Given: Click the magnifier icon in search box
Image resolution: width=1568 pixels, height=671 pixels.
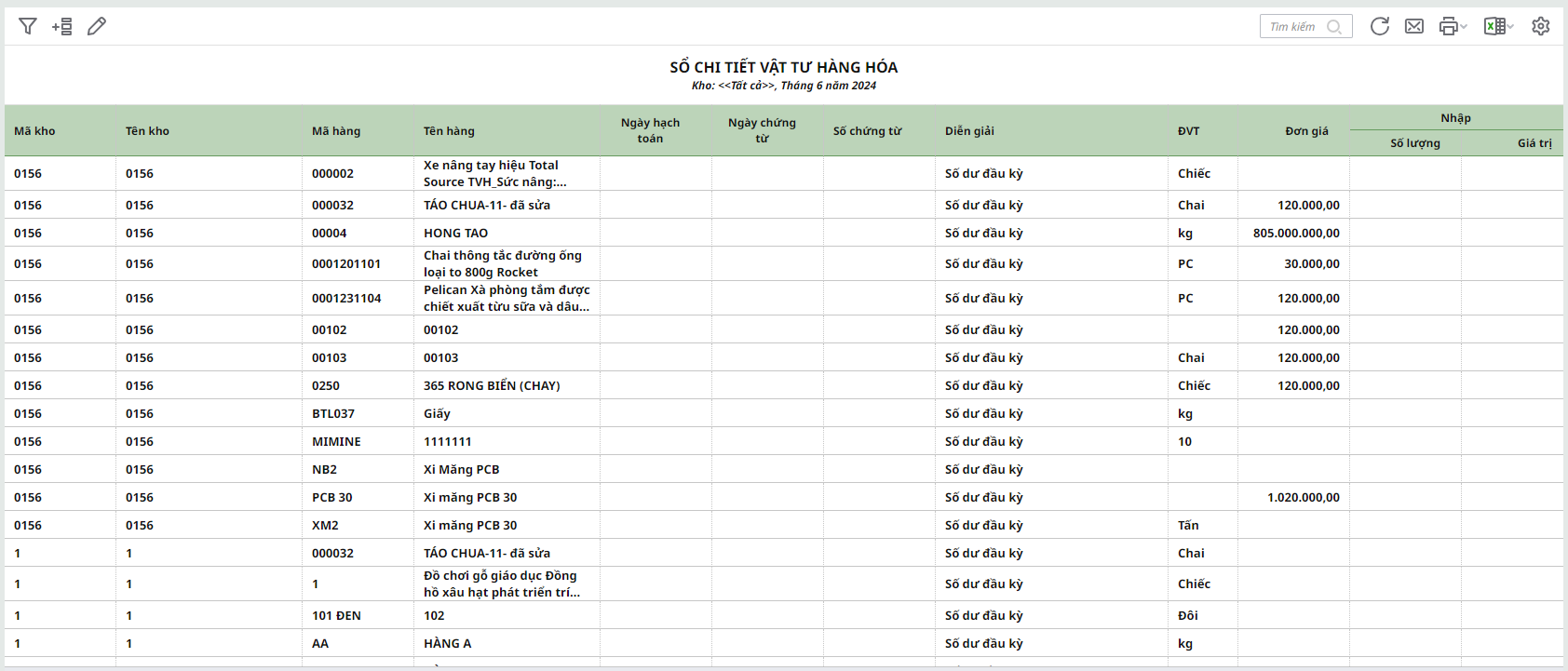Looking at the screenshot, I should click(1334, 27).
